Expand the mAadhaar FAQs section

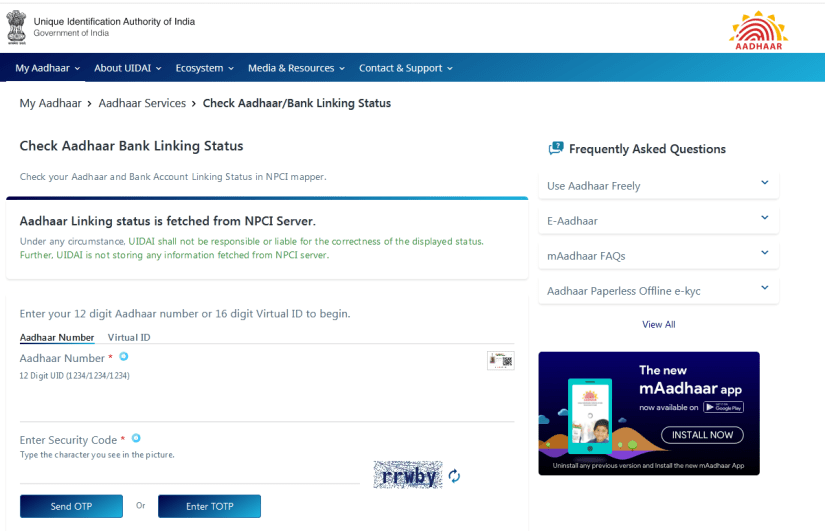click(x=658, y=256)
